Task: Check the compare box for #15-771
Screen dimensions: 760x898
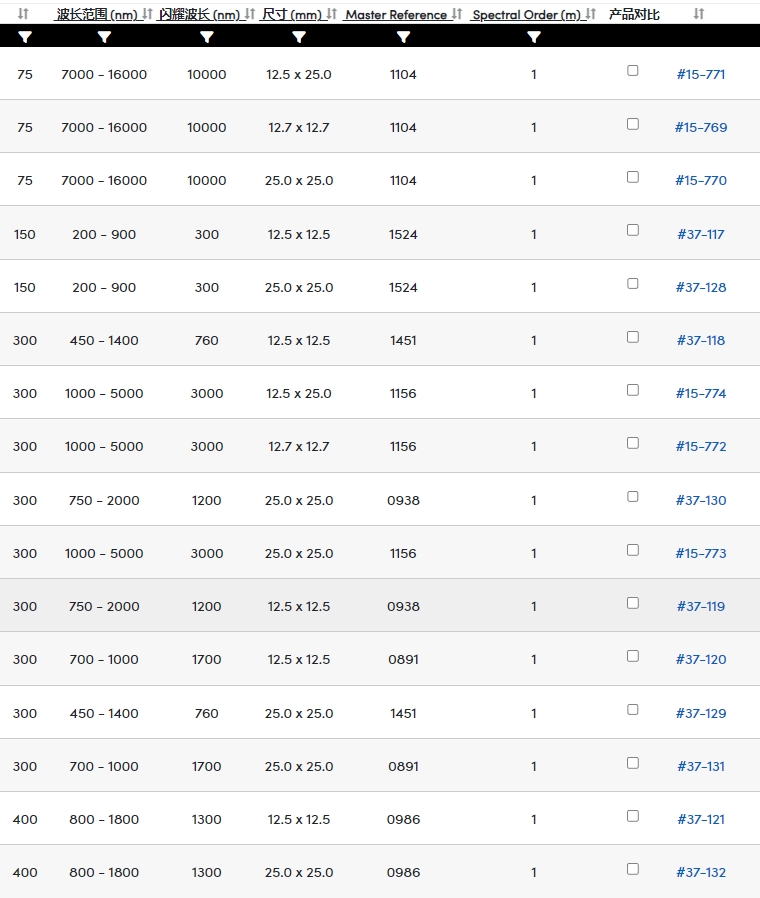Action: pyautogui.click(x=633, y=70)
